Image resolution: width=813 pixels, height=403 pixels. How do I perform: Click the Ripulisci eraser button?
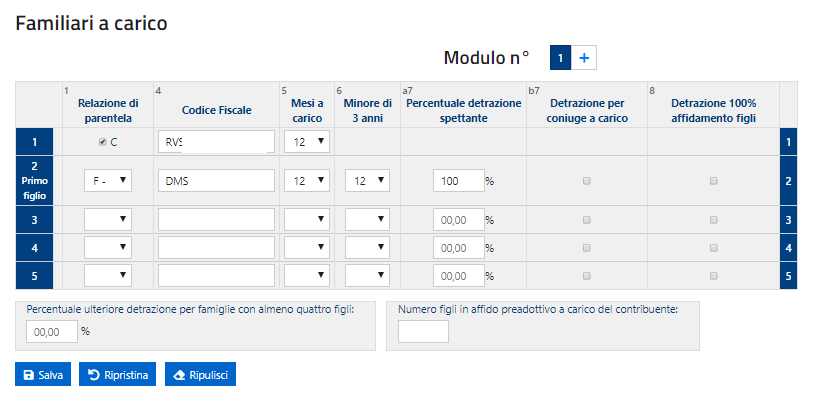click(200, 375)
